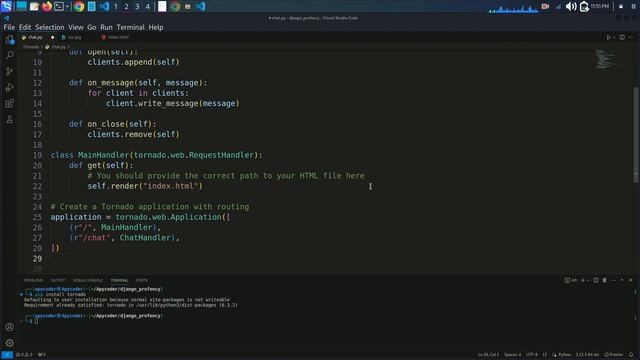Click the screen recording indicator in tray
The width and height of the screenshot is (640, 360).
(x=545, y=7)
